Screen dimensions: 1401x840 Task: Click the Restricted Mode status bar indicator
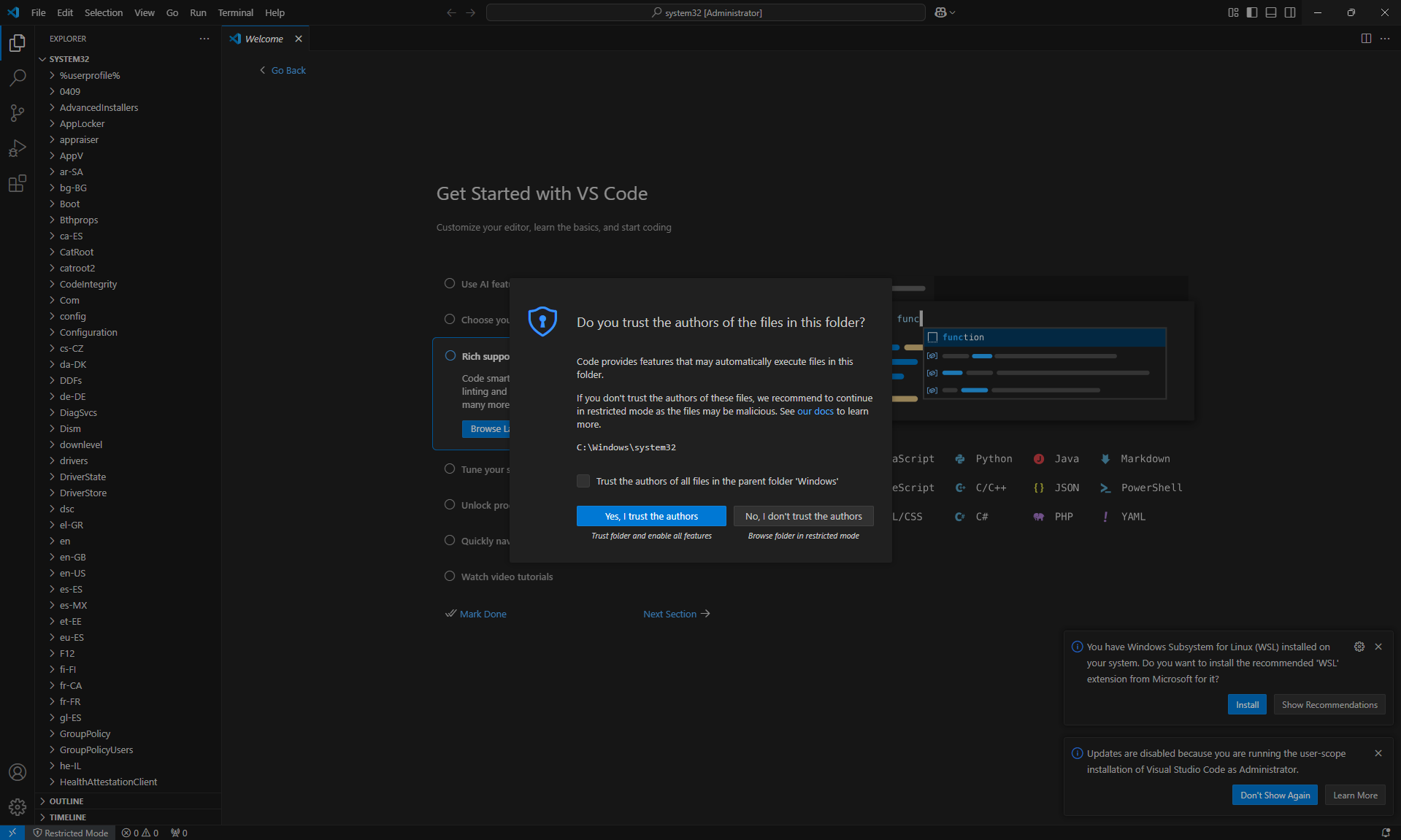coord(70,833)
